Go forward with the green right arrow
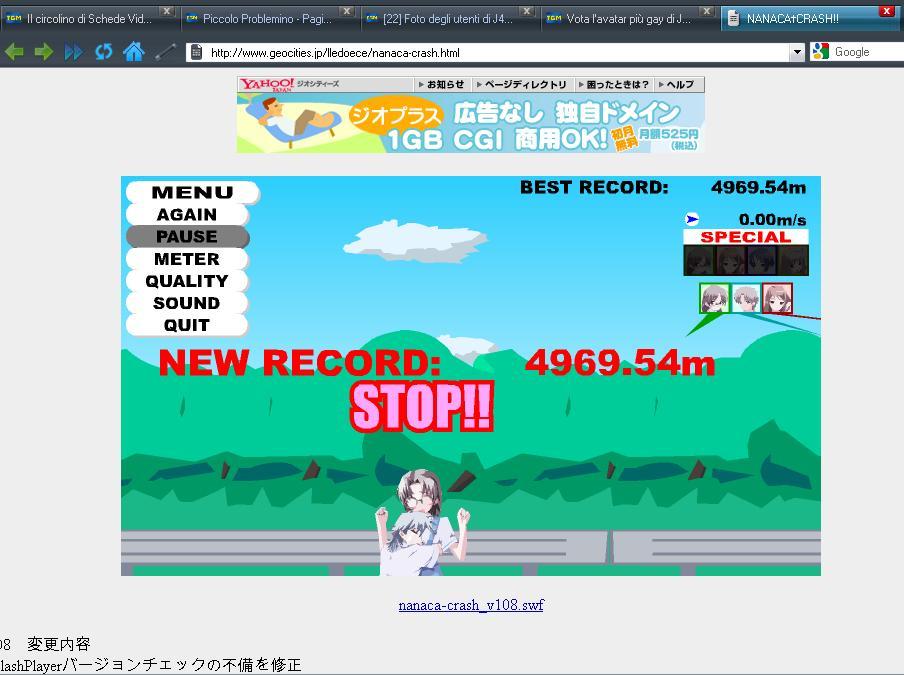Image resolution: width=904 pixels, height=675 pixels. 44,52
